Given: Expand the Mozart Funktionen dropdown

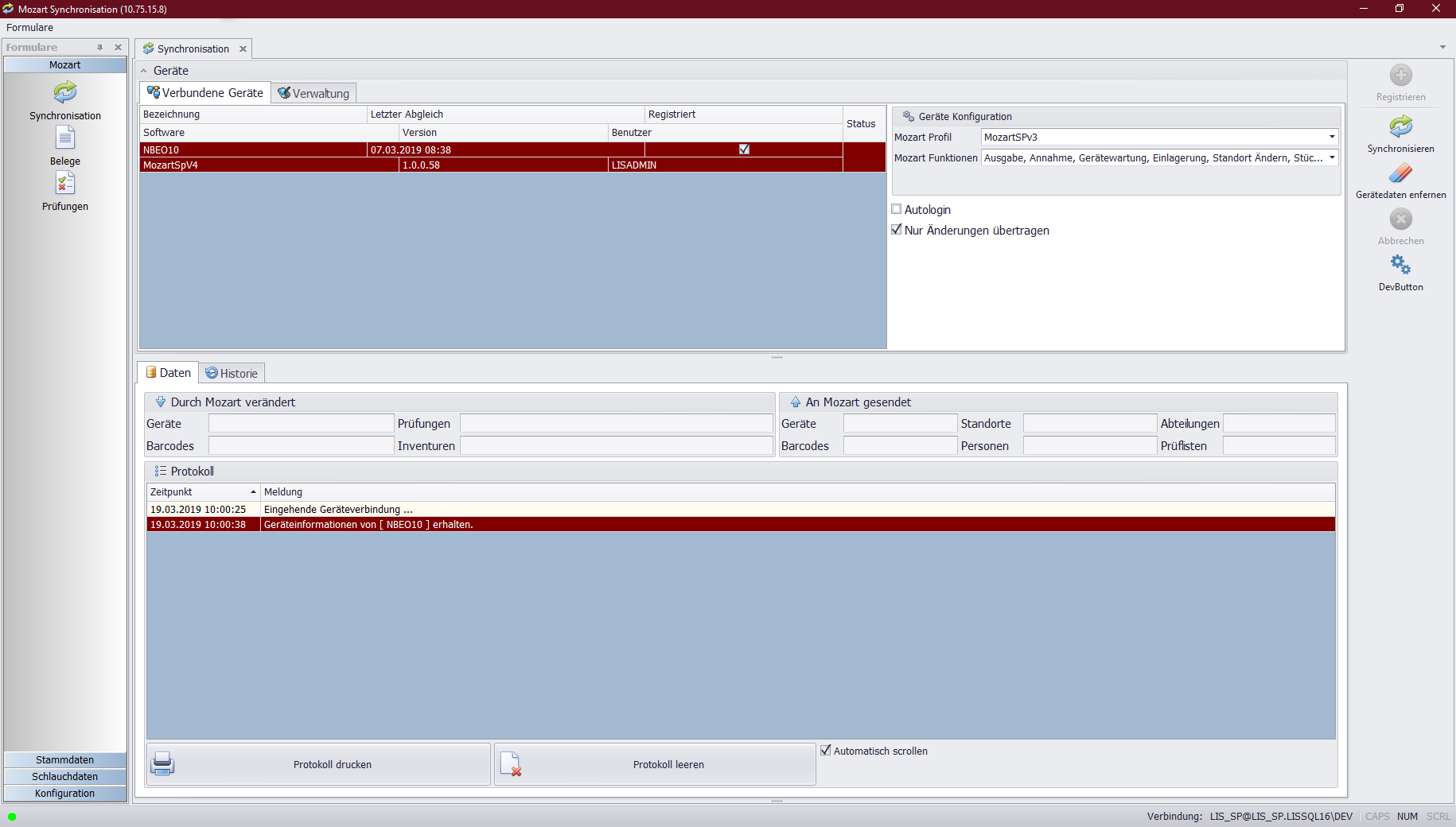Looking at the screenshot, I should 1331,157.
